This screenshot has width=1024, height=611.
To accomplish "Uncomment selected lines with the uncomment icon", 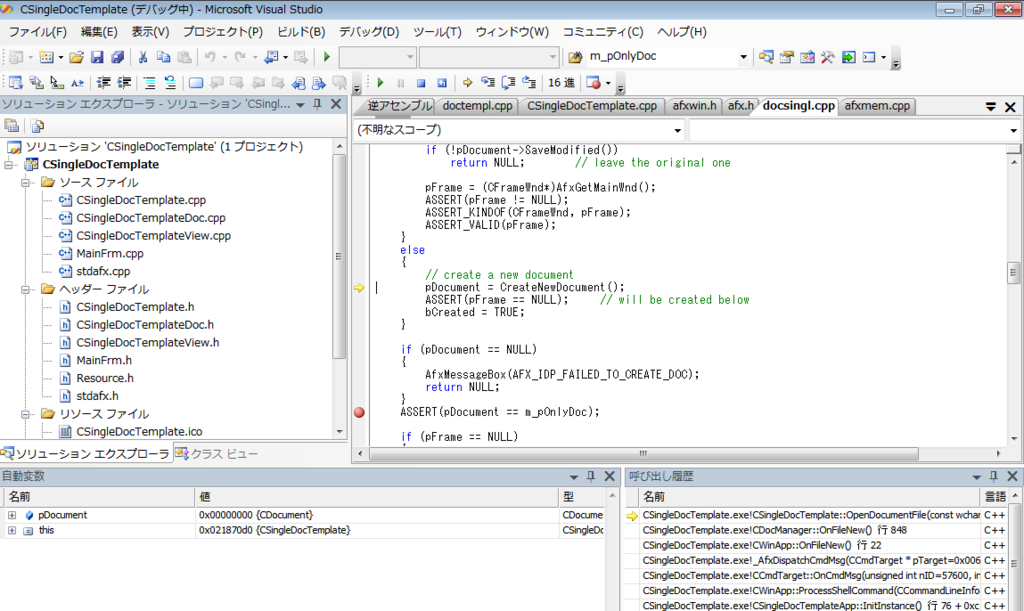I will pos(170,83).
